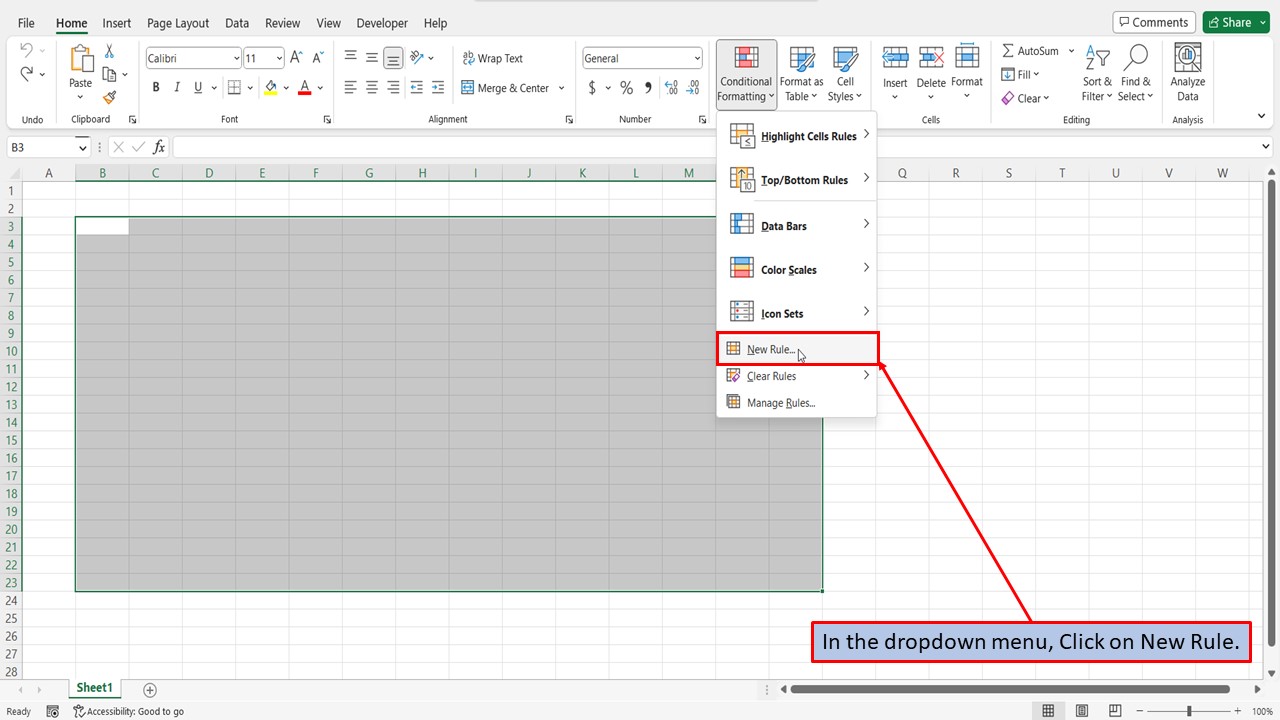This screenshot has width=1280, height=720.
Task: Expand the Highlight Cells Rules submenu
Action: click(808, 136)
